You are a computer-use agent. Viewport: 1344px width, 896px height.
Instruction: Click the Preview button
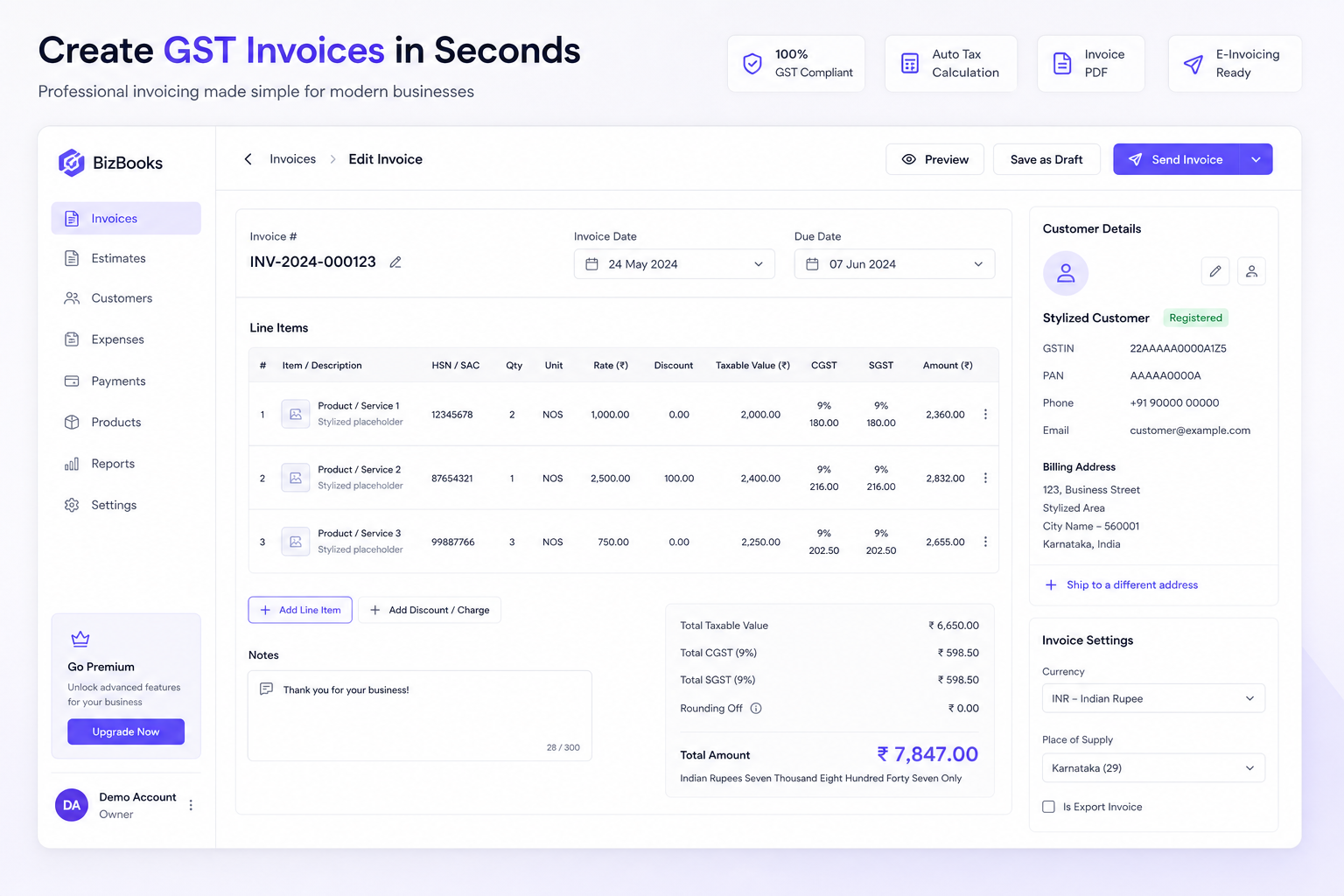coord(934,159)
